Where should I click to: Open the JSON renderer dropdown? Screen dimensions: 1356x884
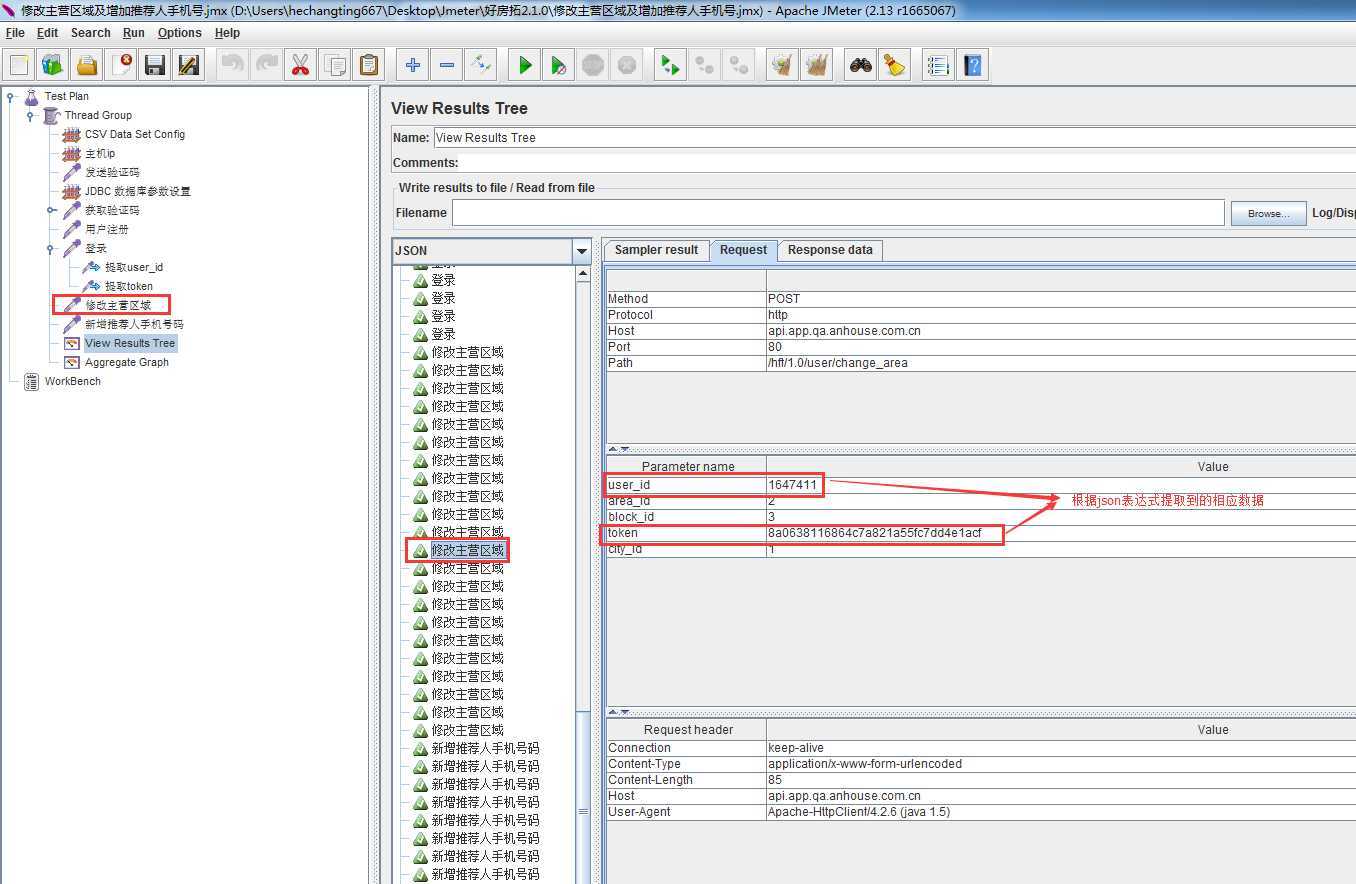(582, 251)
